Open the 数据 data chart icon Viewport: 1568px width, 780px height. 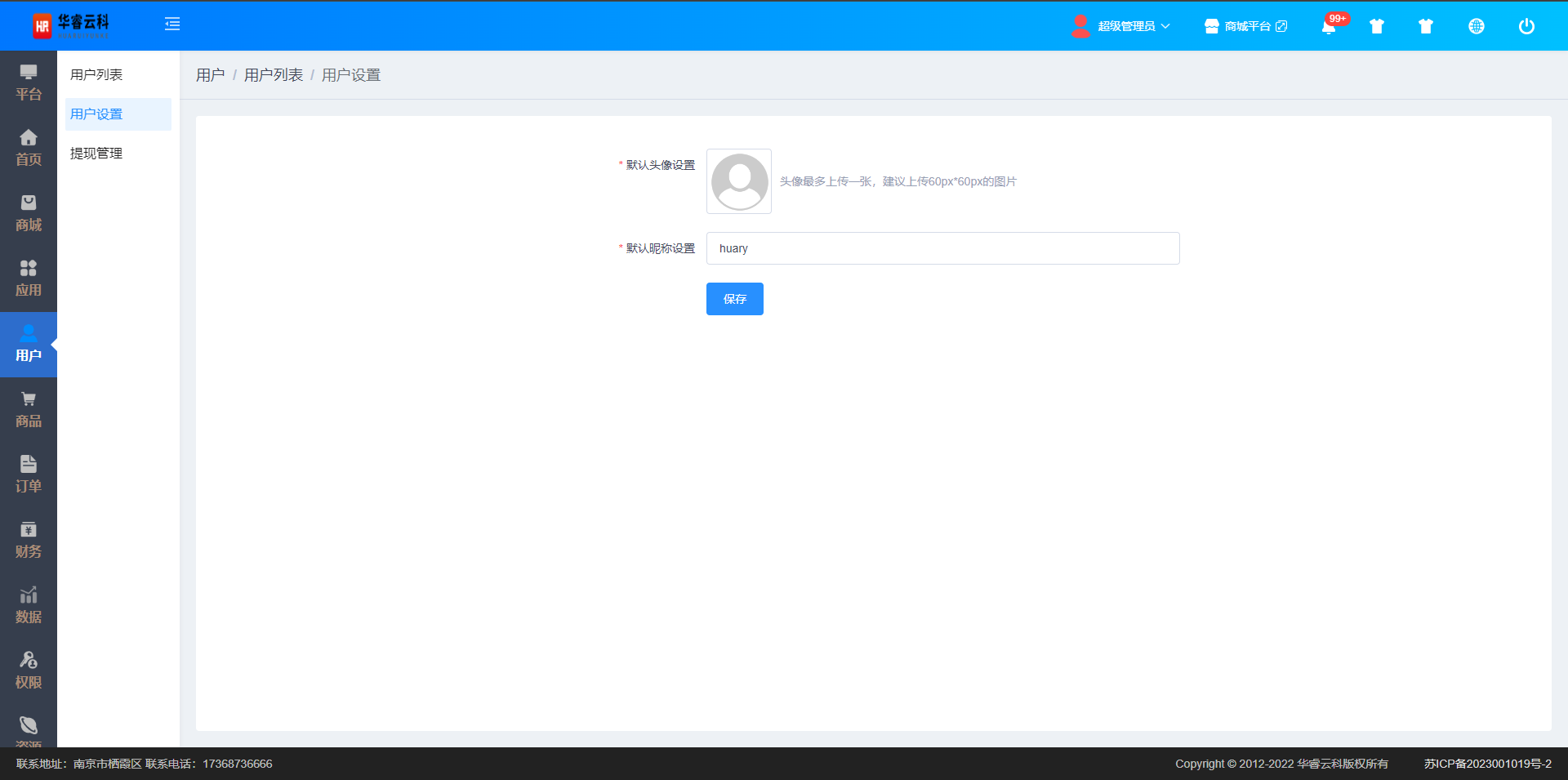coord(29,605)
